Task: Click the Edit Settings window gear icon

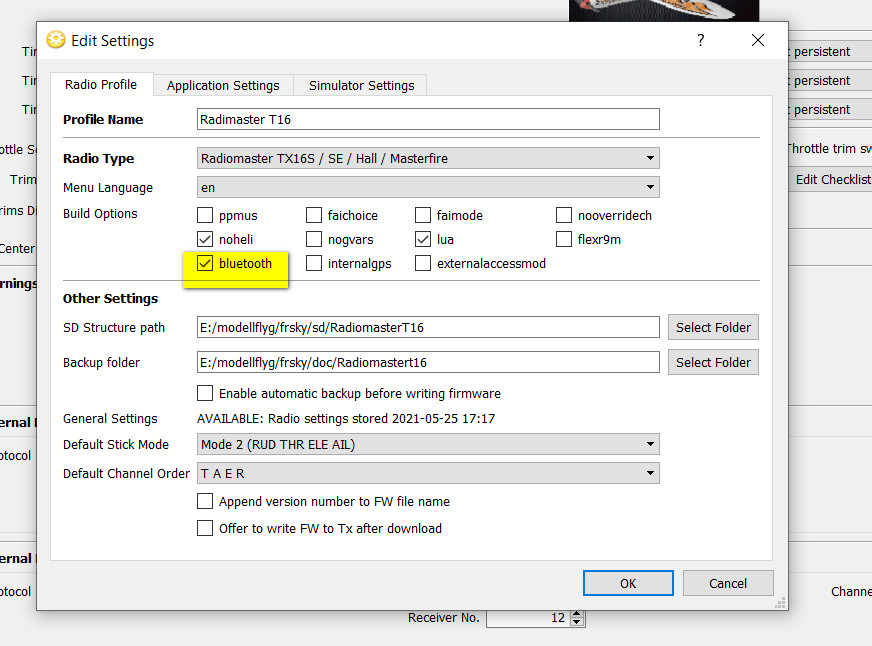Action: coord(56,41)
